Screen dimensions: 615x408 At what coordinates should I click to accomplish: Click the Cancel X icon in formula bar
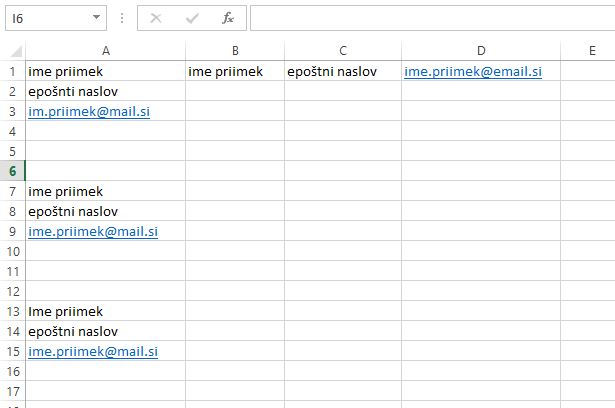[x=156, y=18]
